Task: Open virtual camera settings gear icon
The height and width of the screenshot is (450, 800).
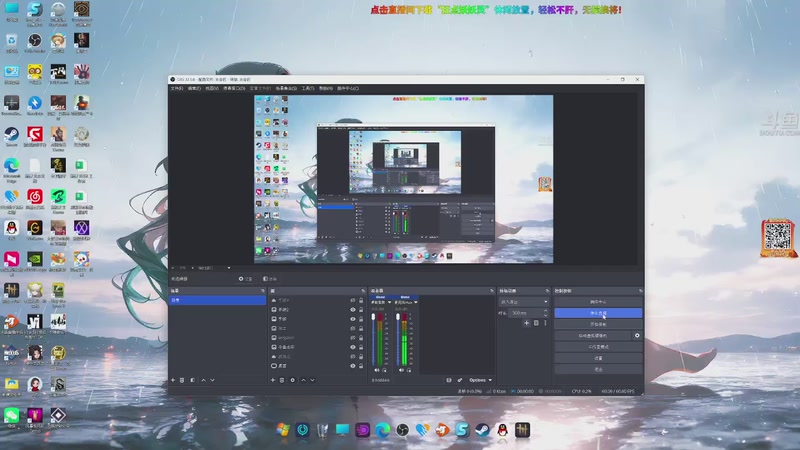Action: pyautogui.click(x=637, y=336)
